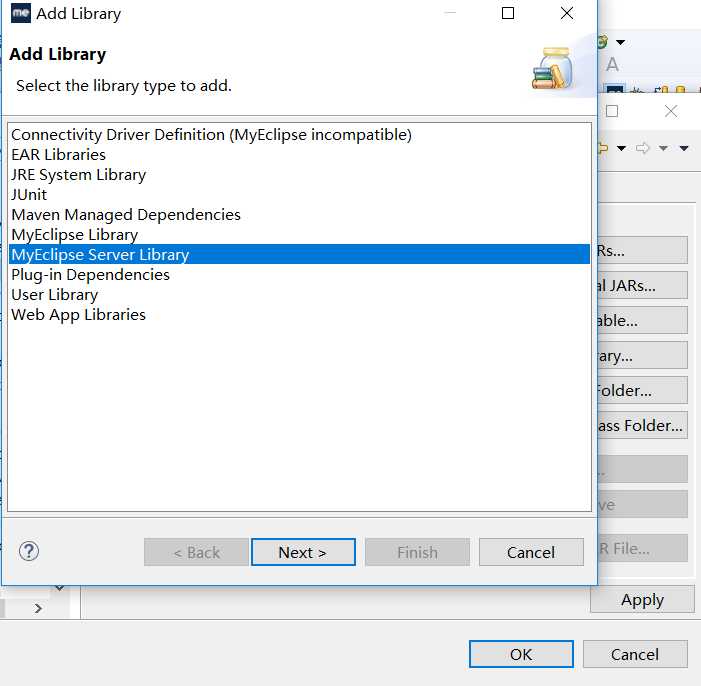The height and width of the screenshot is (686, 701).
Task: Click the MyEclipse 'me' title icon
Action: coord(21,13)
